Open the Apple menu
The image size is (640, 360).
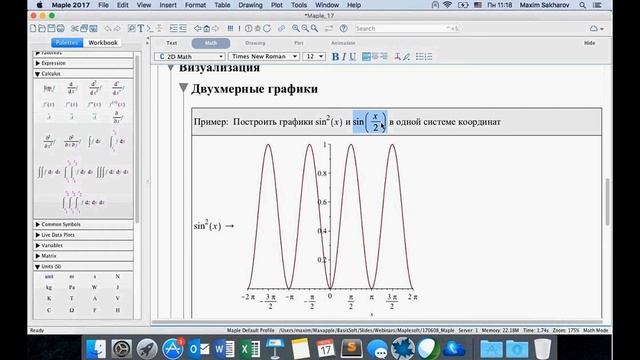pyautogui.click(x=39, y=5)
